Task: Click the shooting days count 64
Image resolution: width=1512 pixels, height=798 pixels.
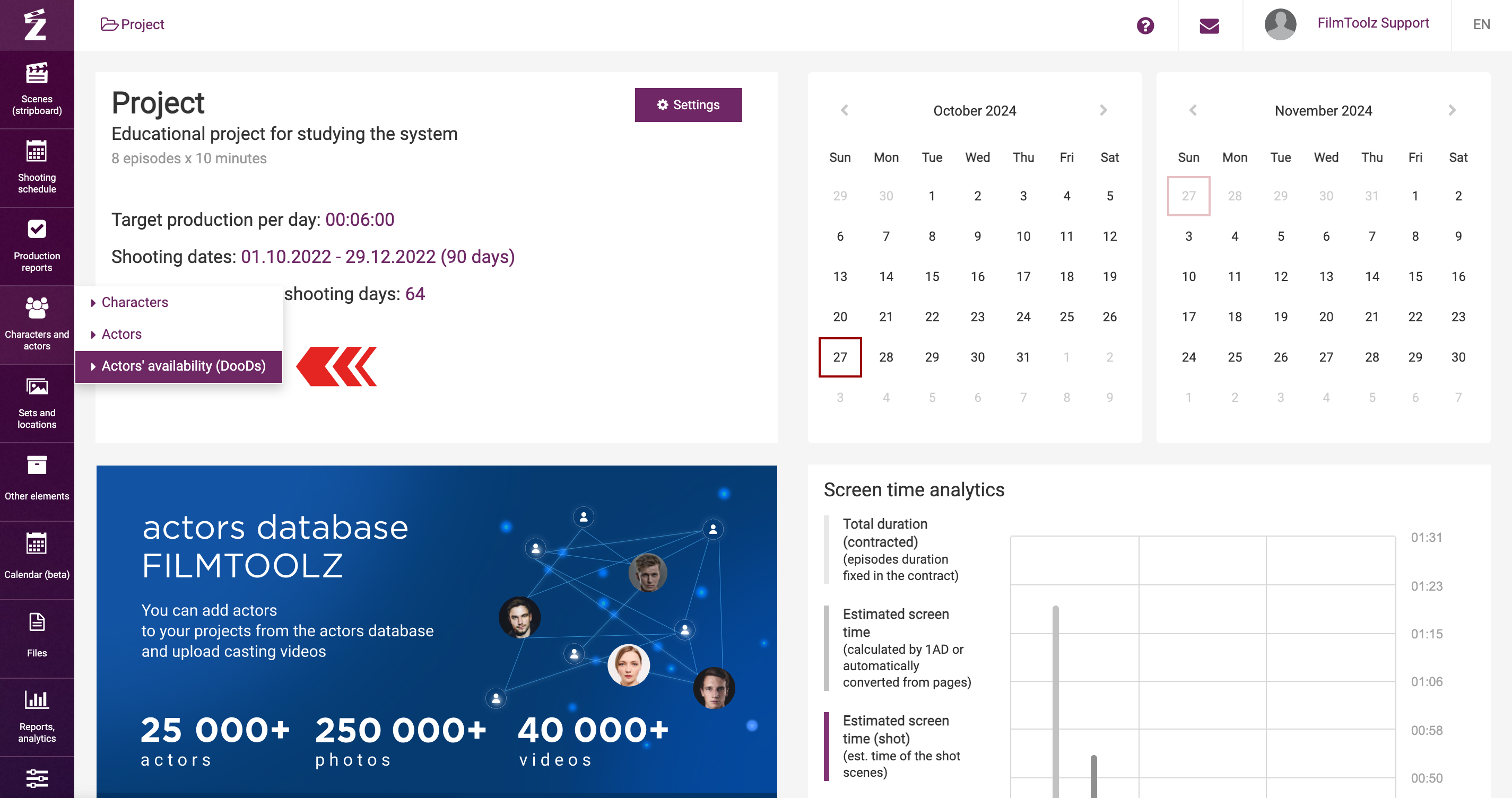Action: (415, 294)
